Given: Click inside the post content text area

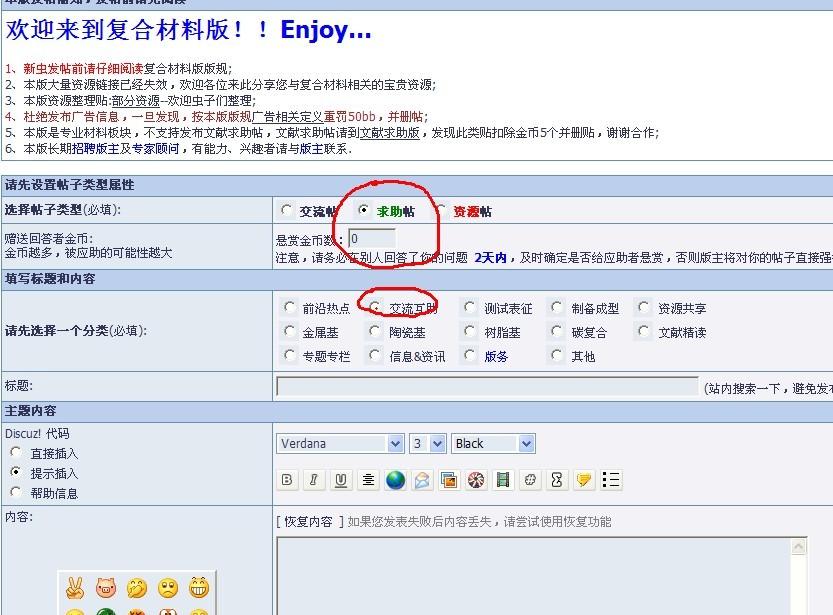Looking at the screenshot, I should (534, 576).
